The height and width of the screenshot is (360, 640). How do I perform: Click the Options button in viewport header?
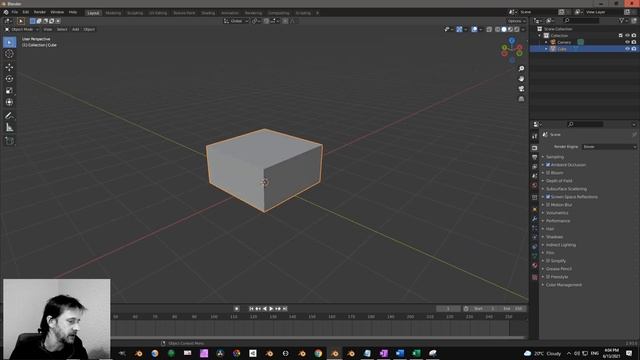pyautogui.click(x=516, y=21)
